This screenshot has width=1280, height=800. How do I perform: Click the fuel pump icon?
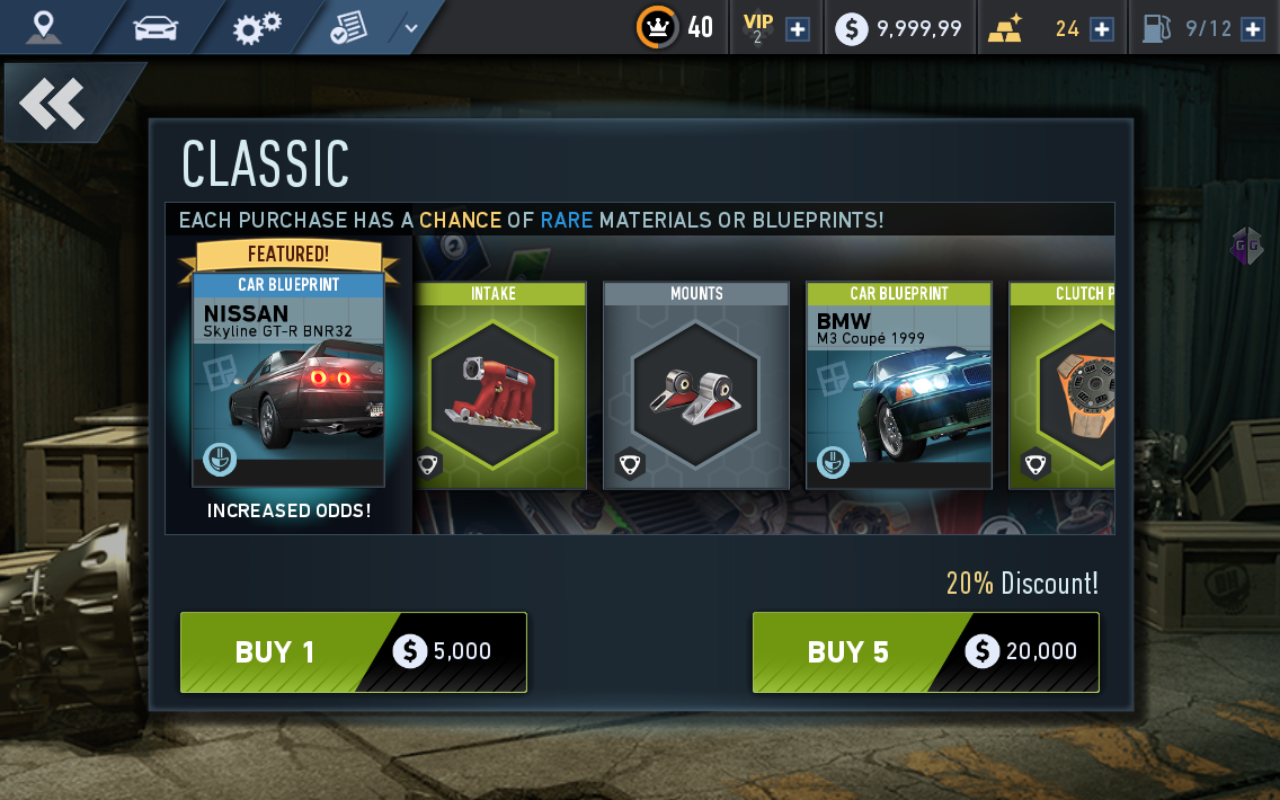[x=1156, y=28]
